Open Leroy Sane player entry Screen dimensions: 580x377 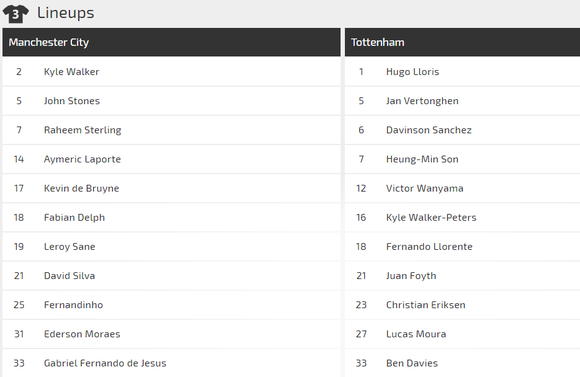[70, 247]
